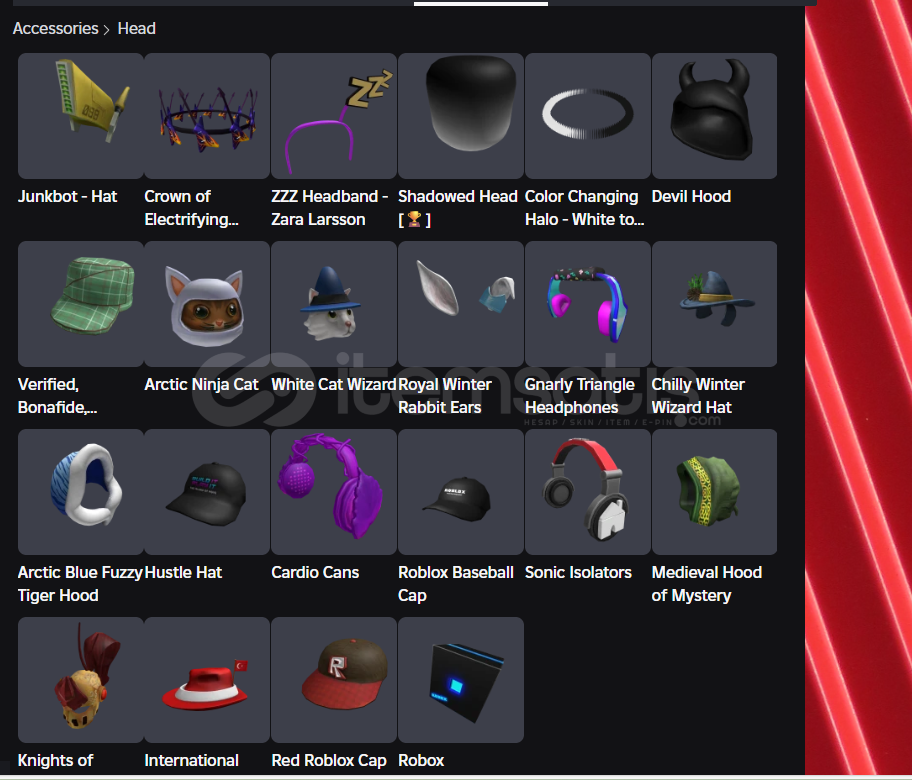Open the Shadowed Head item thumbnail

click(461, 116)
